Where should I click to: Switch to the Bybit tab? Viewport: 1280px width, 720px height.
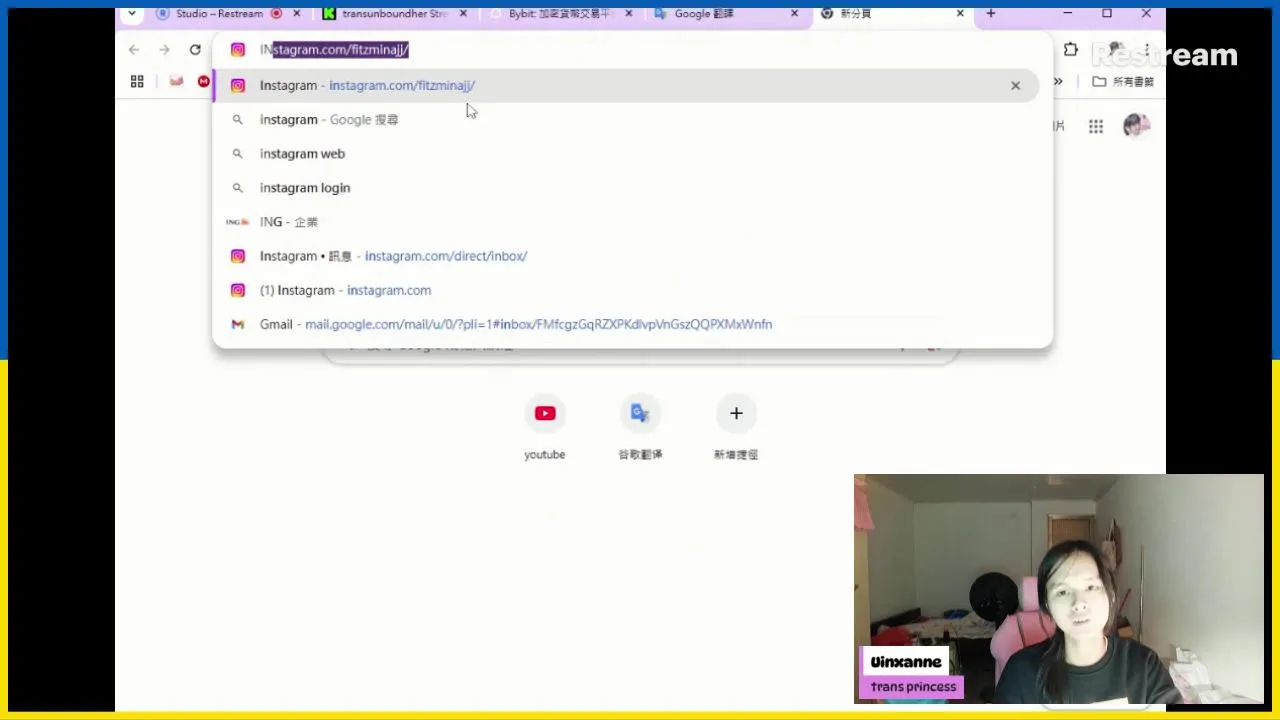coord(560,14)
